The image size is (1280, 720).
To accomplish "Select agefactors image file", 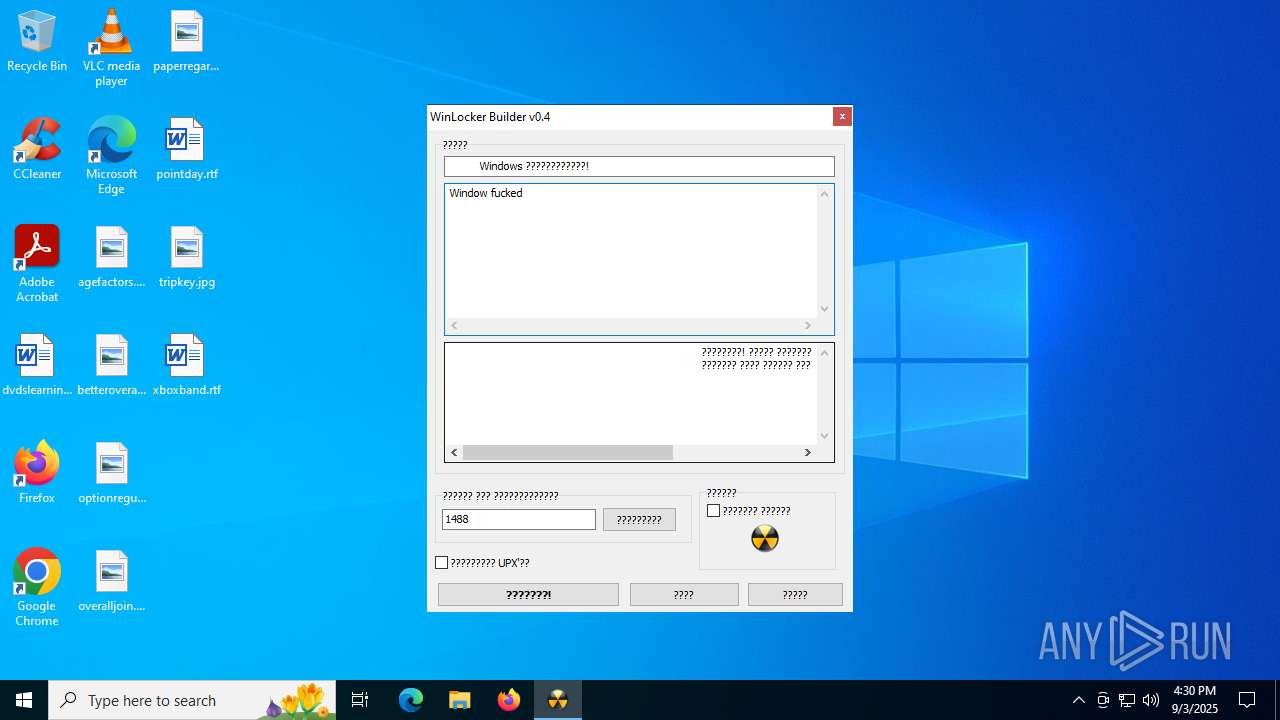I will (x=111, y=257).
